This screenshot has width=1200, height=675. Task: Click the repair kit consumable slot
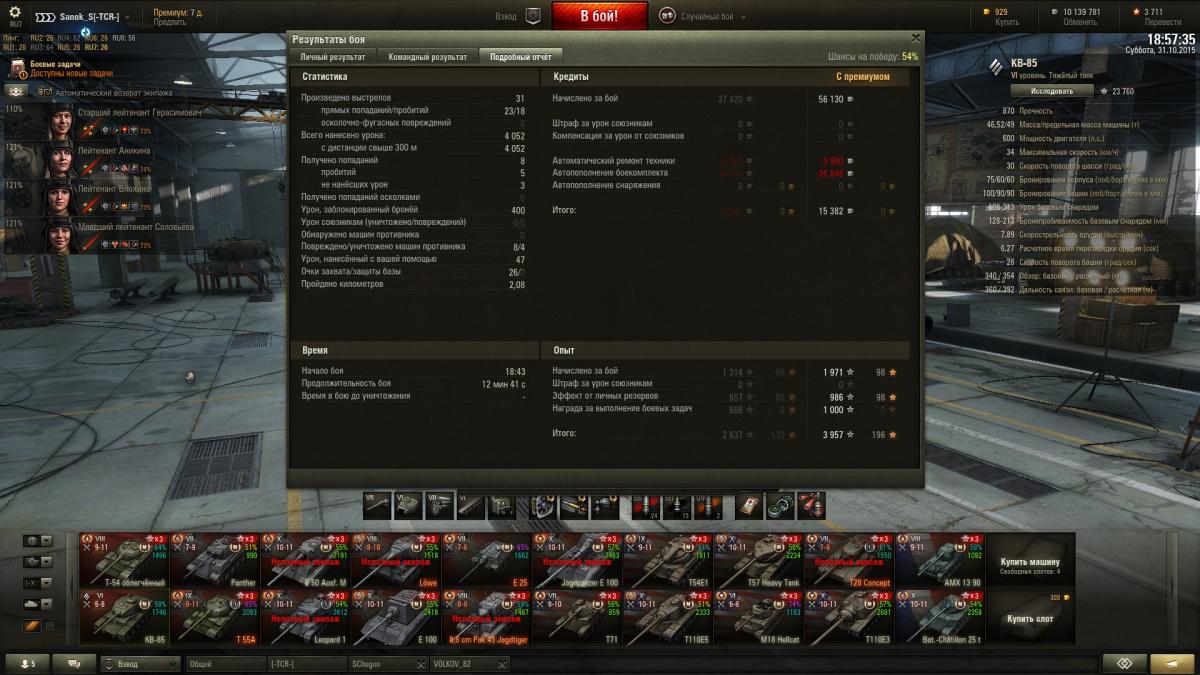click(780, 507)
